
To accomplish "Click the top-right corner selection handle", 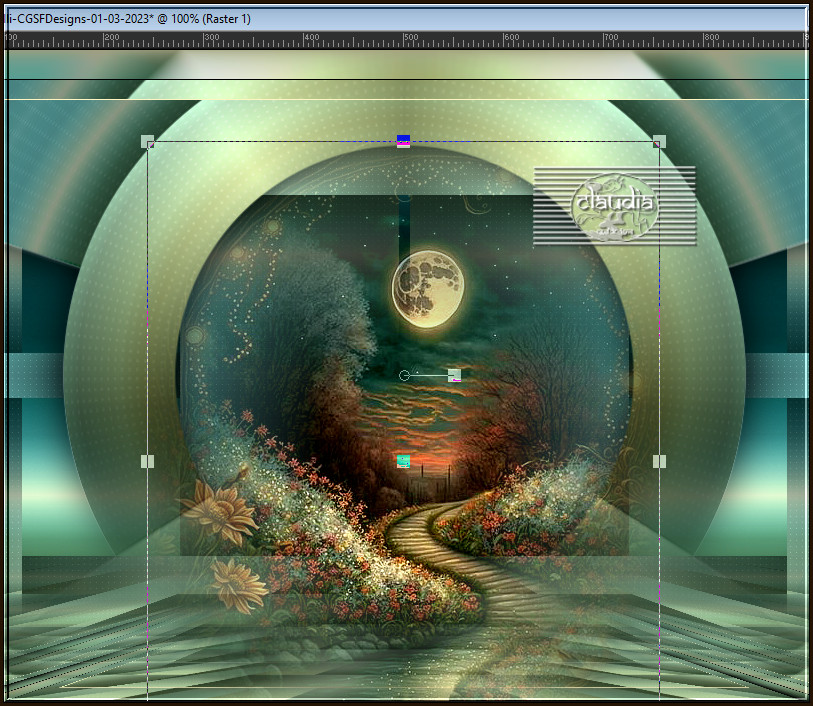I will tap(660, 142).
